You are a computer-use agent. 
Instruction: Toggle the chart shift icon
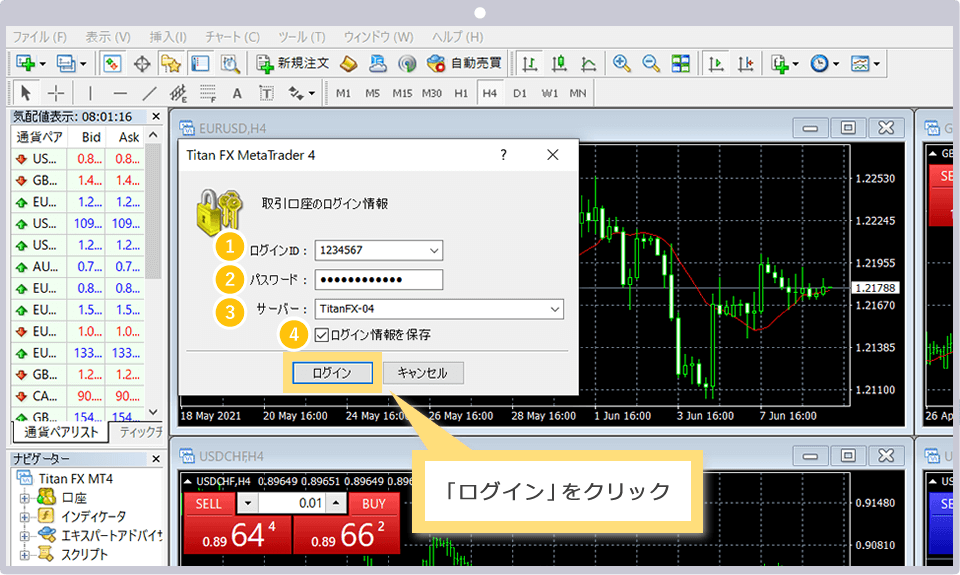[745, 63]
